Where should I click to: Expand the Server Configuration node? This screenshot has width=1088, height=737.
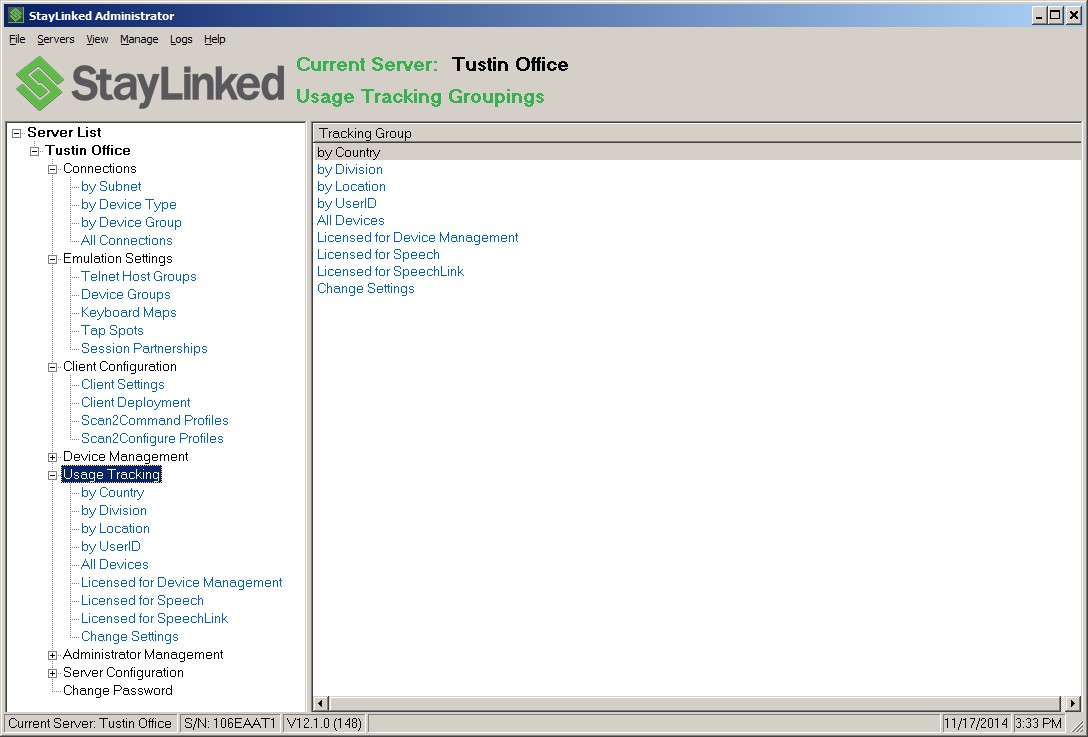pos(51,672)
